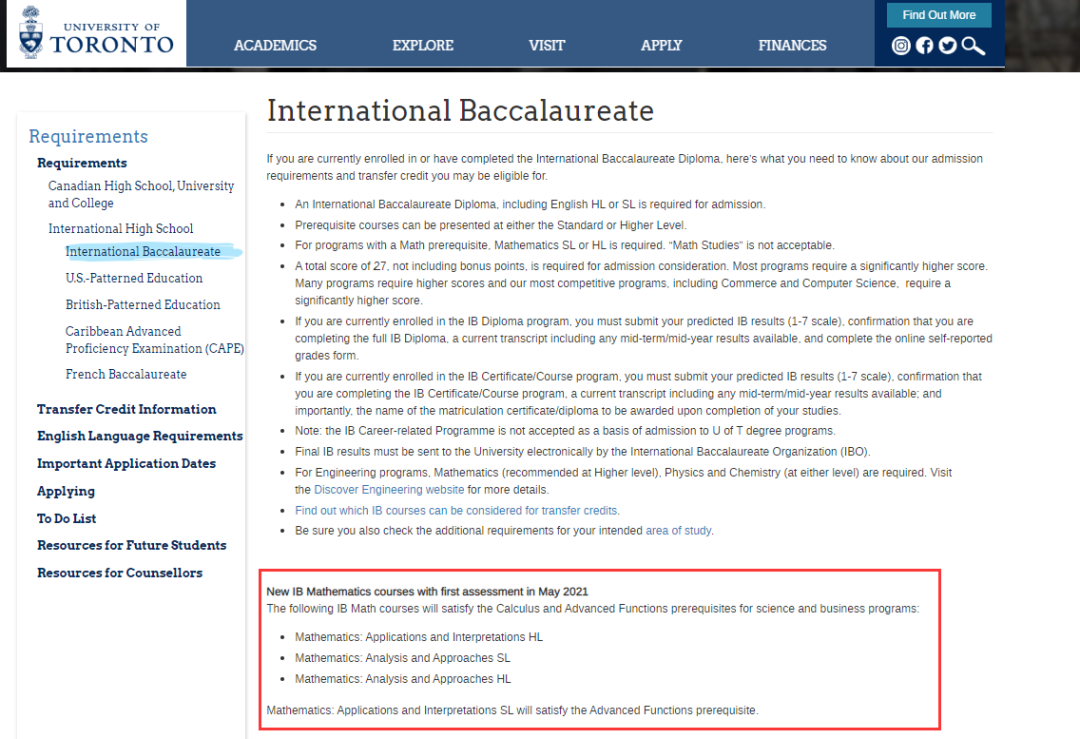This screenshot has height=739, width=1080.
Task: Go to Transfer Credit Information section
Action: (127, 409)
